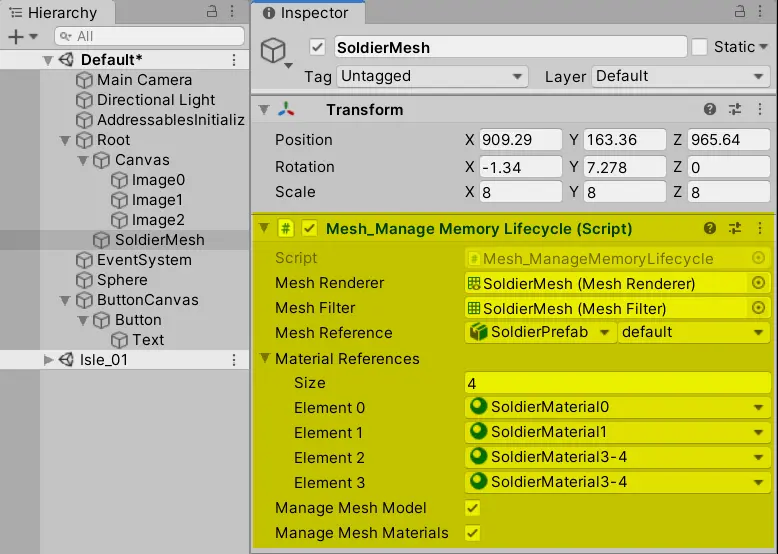The width and height of the screenshot is (778, 554).
Task: Open Element 1 SoldierMaterial1 dropdown
Action: (x=618, y=432)
